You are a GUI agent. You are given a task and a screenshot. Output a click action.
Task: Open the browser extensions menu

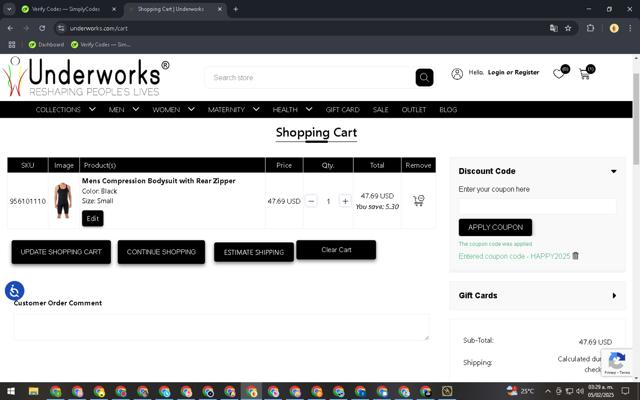(590, 28)
